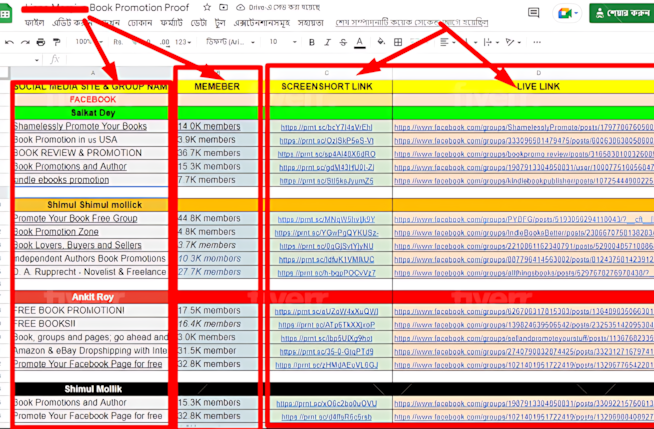Click the Undo arrow icon
Viewport: 654px width, 429px height.
pyautogui.click(x=9, y=42)
